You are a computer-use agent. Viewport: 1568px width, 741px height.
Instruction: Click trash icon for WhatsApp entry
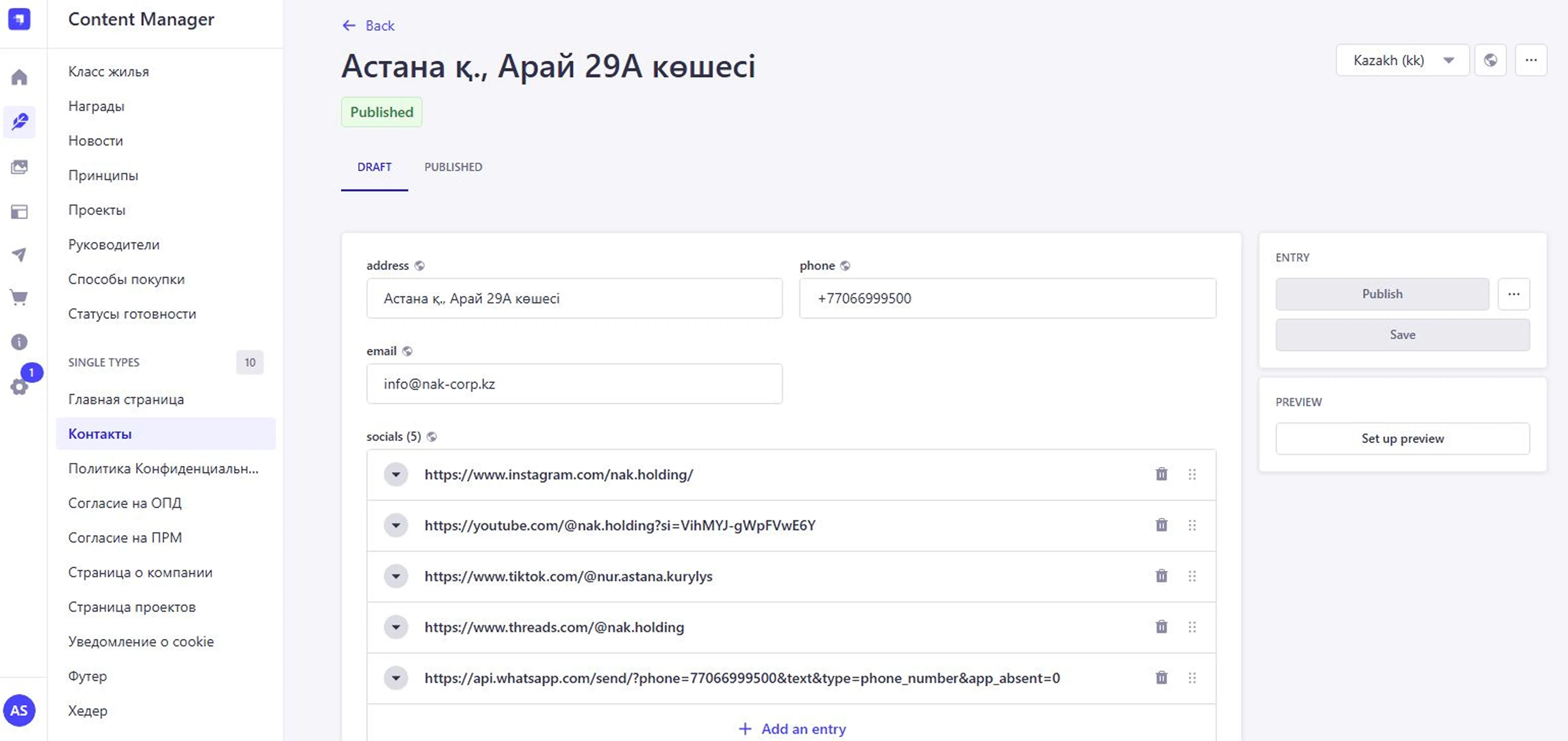point(1161,677)
